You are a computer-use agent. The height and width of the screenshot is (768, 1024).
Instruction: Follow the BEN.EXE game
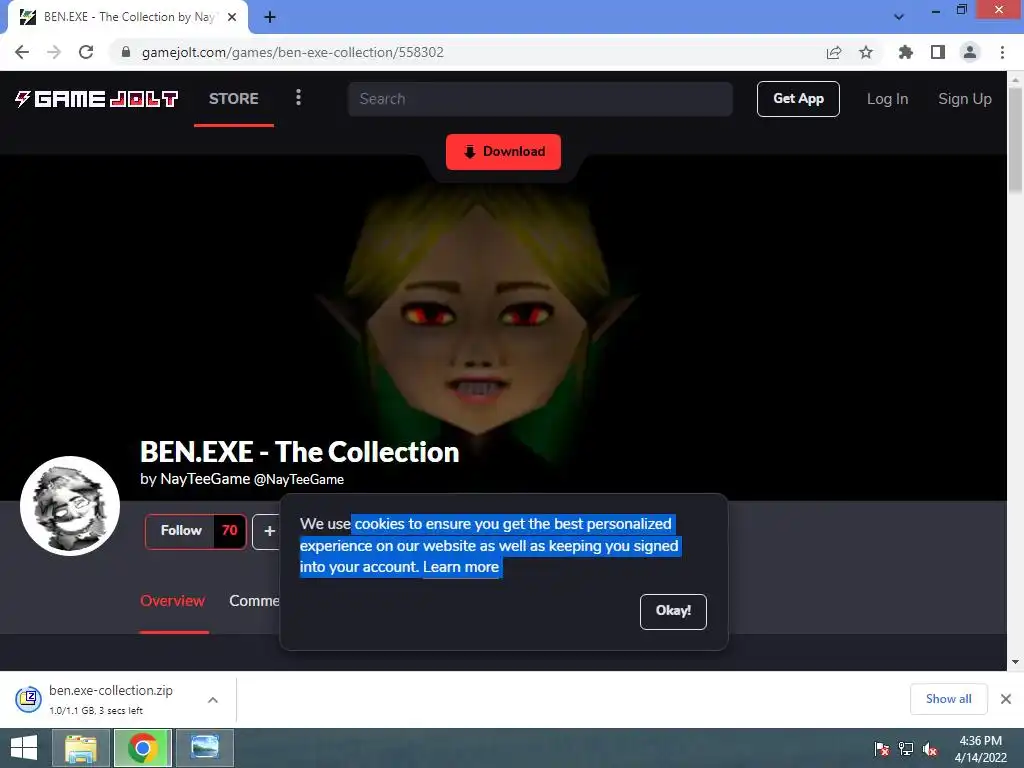180,531
